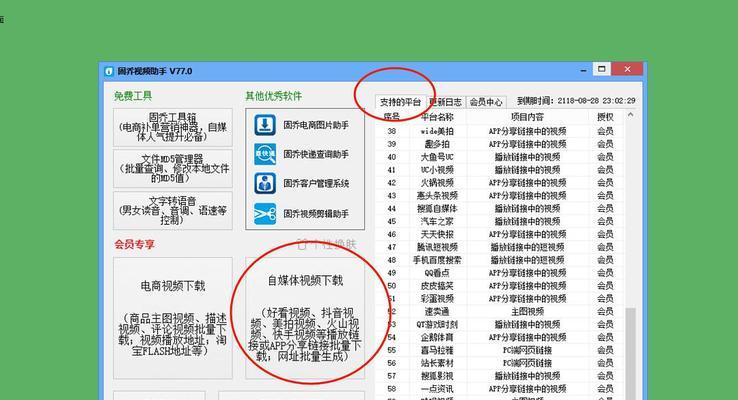
Task: Select the 皮皮搞笑 platform row
Action: click(x=500, y=286)
